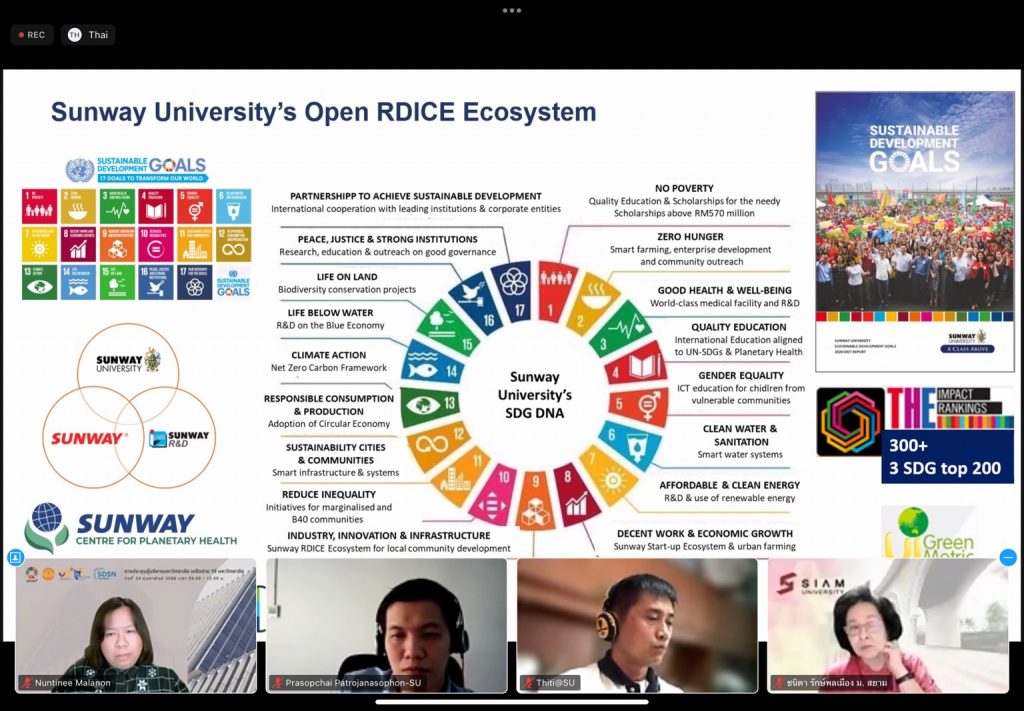The image size is (1024, 711).
Task: Click the Sunway University crest logo circle
Action: (128, 373)
